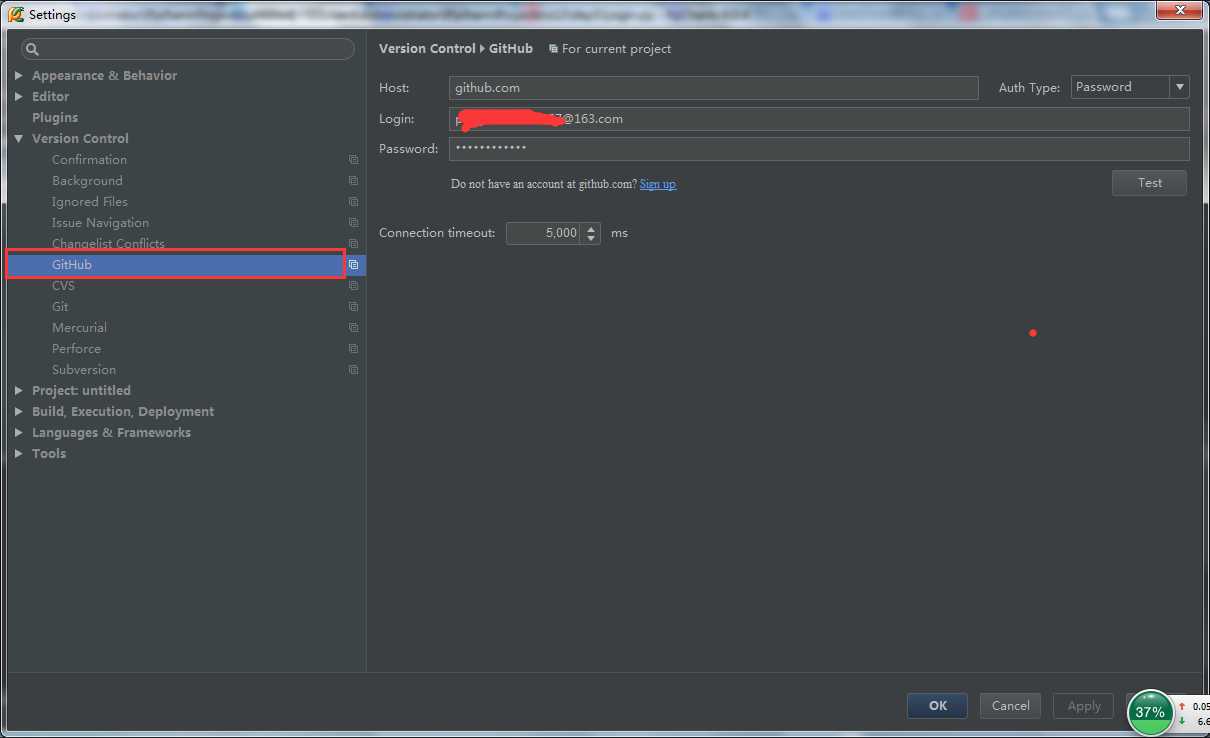
Task: Expand the Tools section
Action: (19, 453)
